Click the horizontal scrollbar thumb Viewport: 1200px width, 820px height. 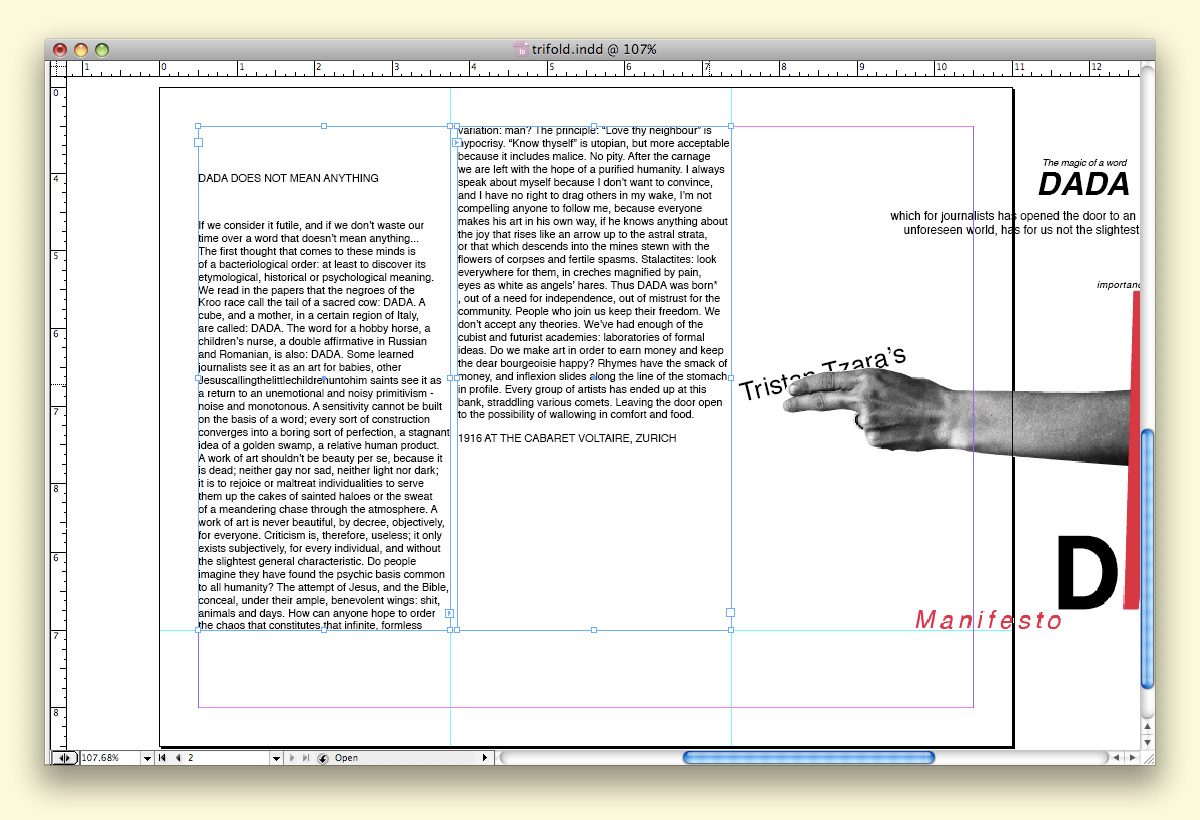808,758
